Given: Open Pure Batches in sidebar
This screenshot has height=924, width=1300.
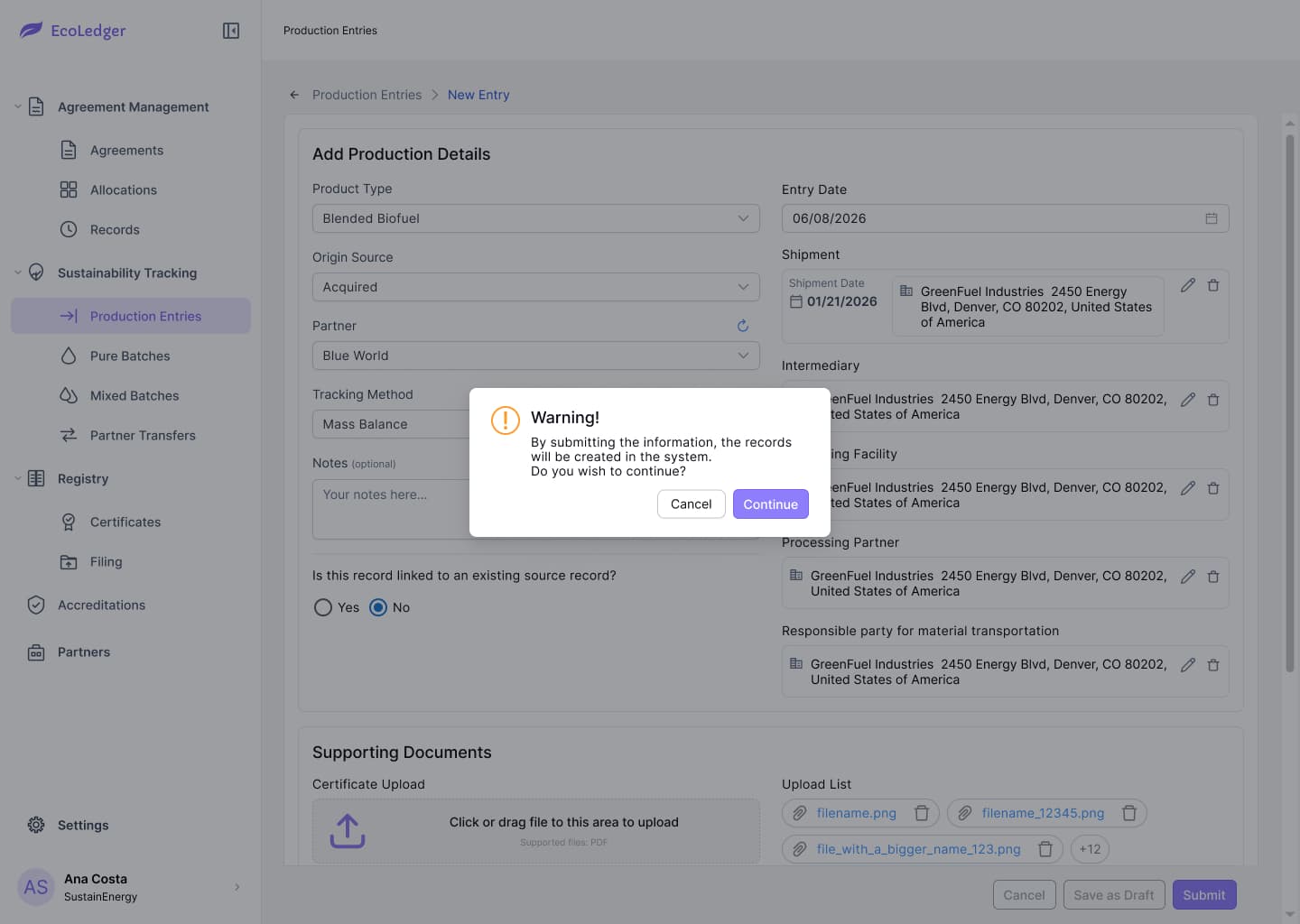Looking at the screenshot, I should pos(131,356).
